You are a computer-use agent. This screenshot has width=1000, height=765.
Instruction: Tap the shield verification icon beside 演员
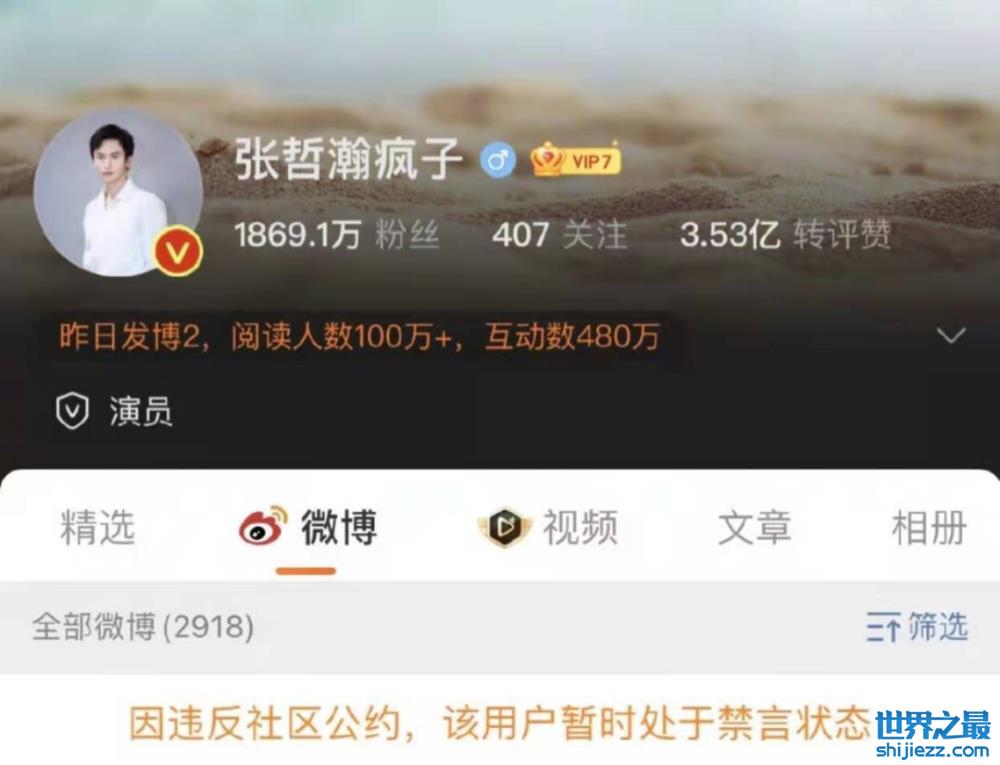(x=72, y=411)
